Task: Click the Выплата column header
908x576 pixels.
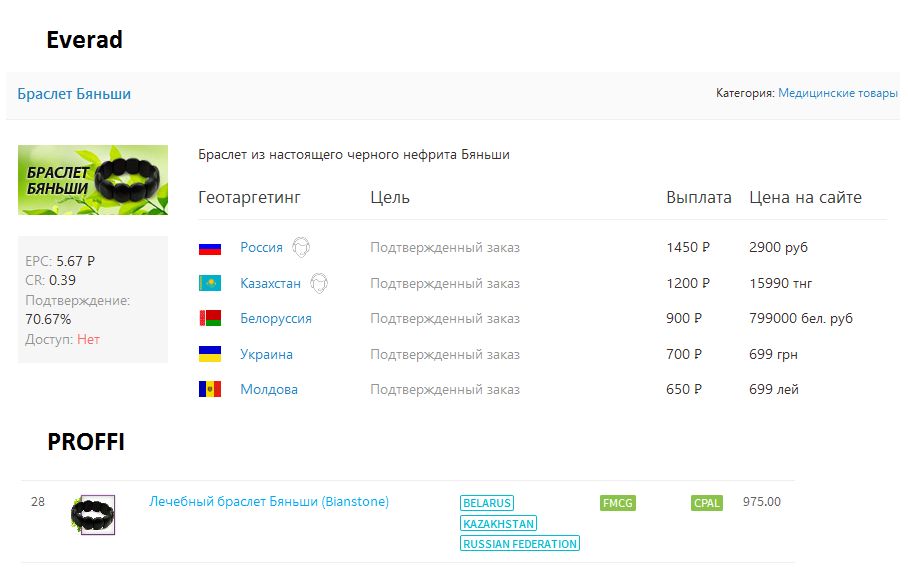Action: coord(699,197)
